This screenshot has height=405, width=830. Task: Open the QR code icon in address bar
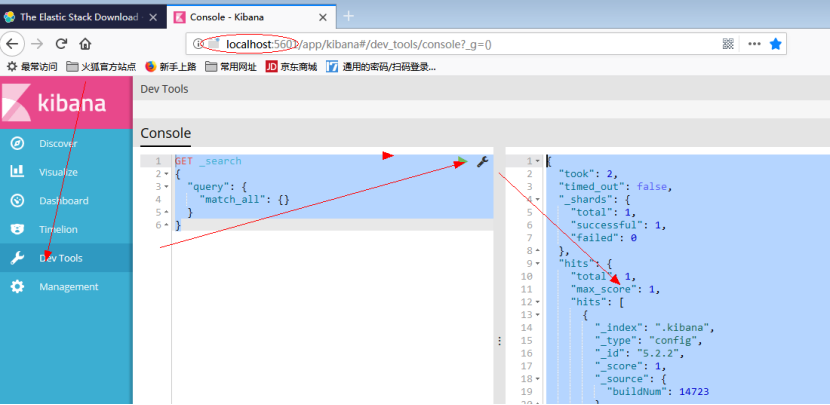(728, 44)
